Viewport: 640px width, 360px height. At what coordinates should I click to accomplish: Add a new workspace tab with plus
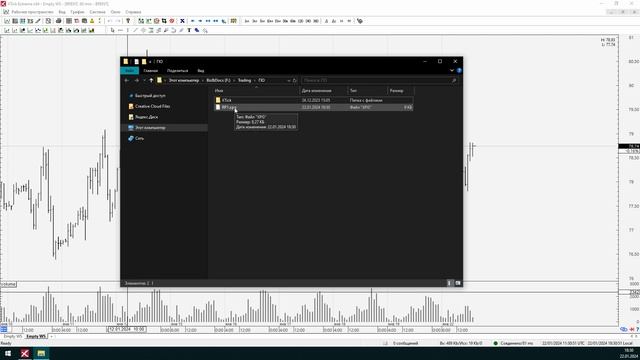51,336
